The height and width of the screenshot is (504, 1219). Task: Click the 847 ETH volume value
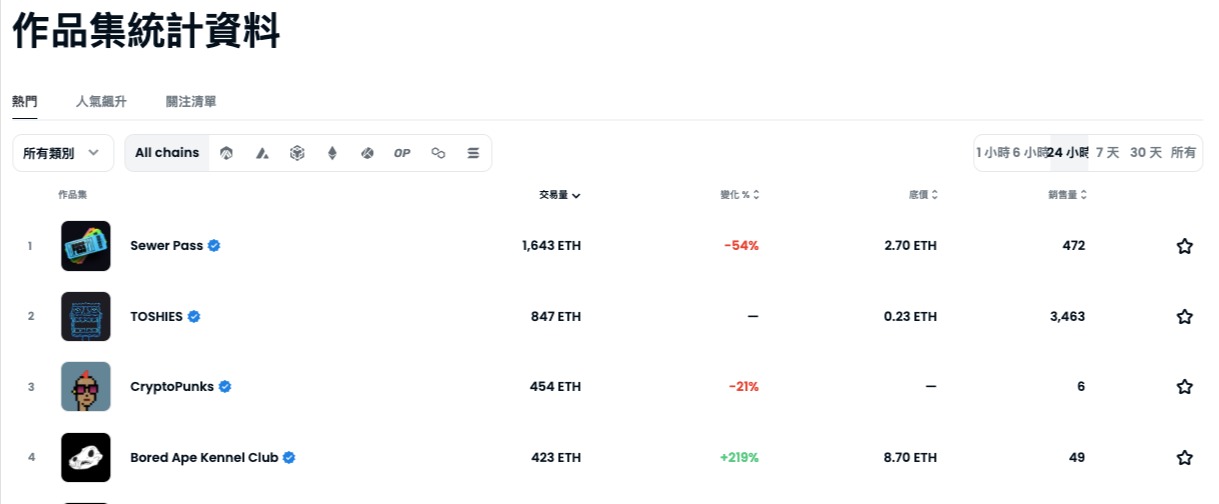(x=556, y=317)
